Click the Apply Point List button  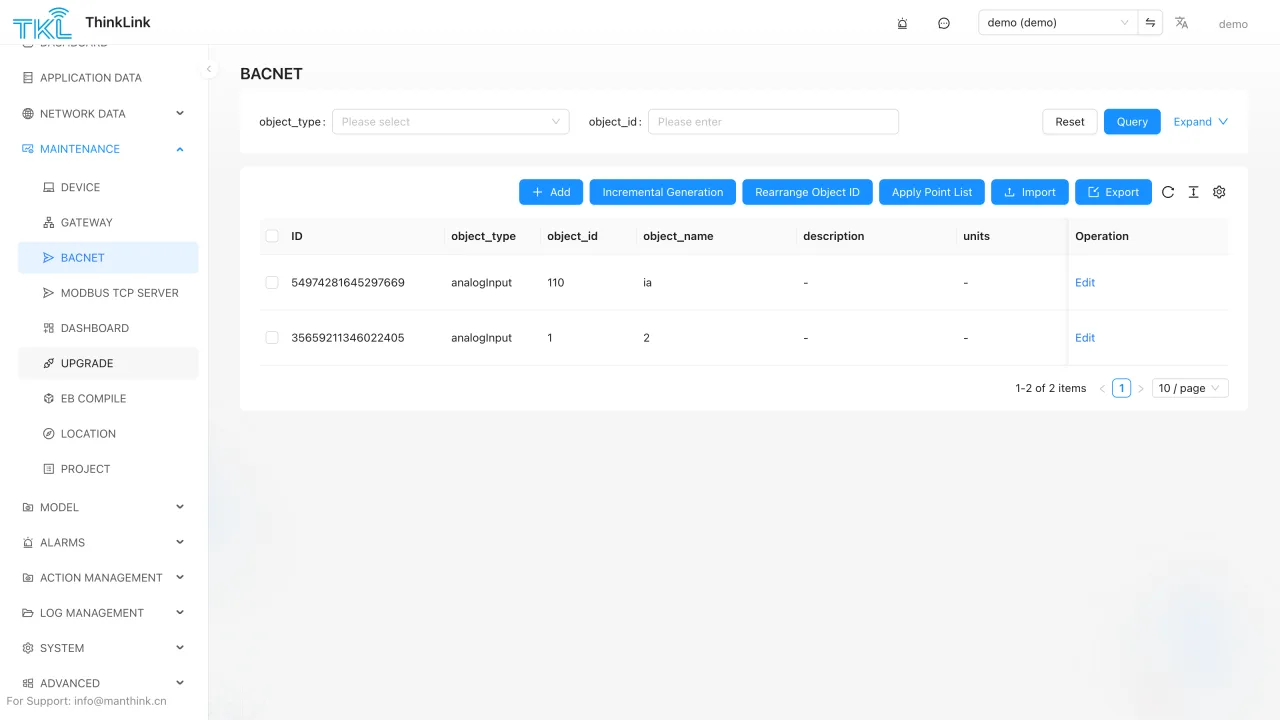pyautogui.click(x=932, y=192)
